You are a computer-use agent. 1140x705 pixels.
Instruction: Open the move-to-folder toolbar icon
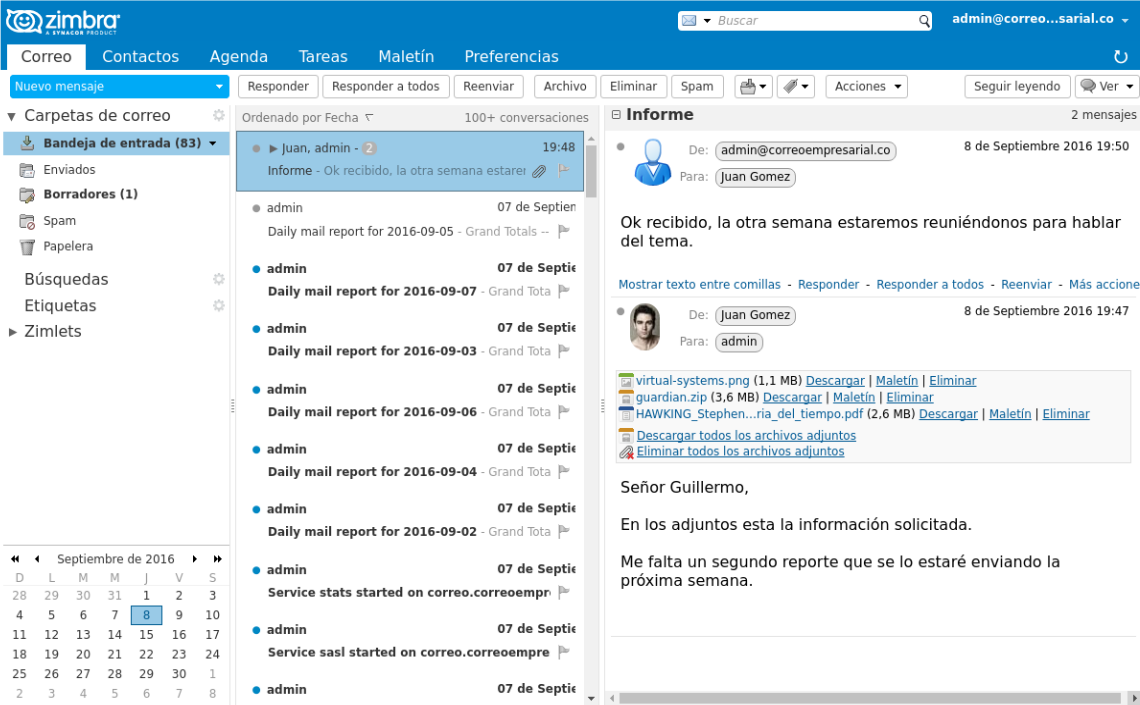click(753, 87)
